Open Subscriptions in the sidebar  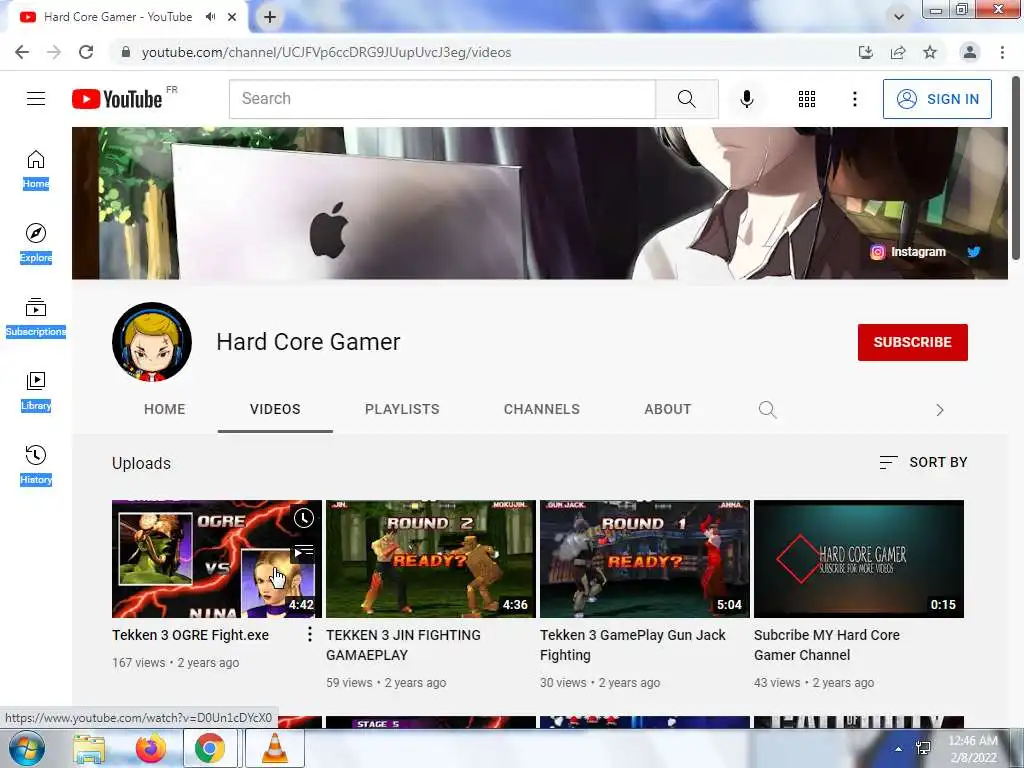[36, 317]
